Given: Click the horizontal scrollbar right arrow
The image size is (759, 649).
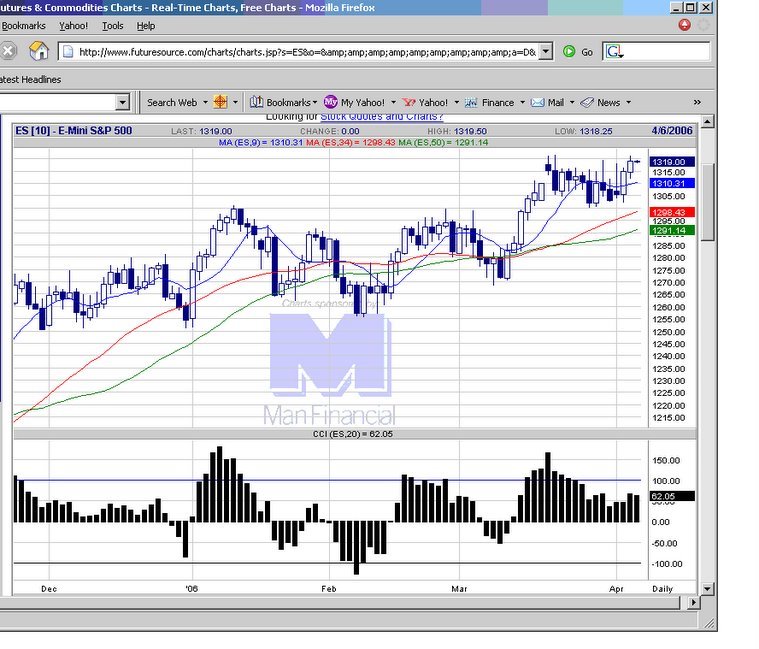Looking at the screenshot, I should click(x=693, y=603).
